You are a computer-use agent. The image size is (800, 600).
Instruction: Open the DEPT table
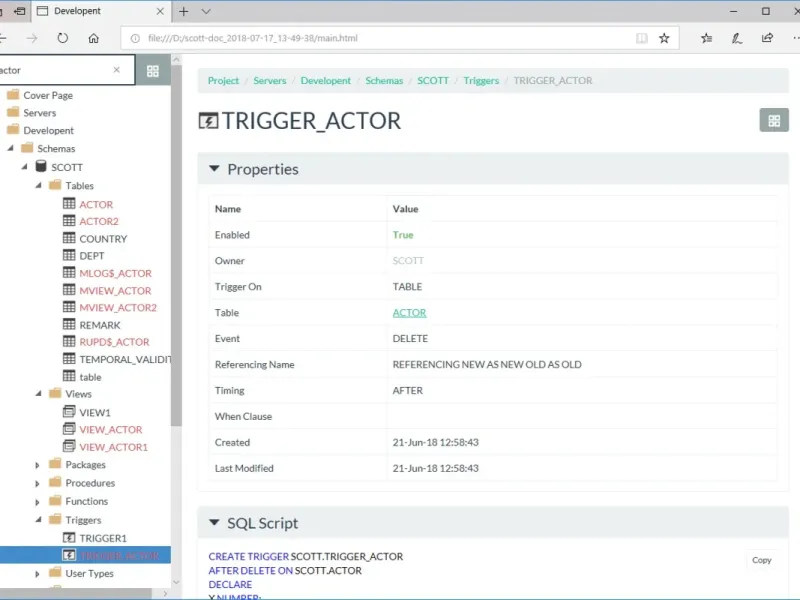coord(92,256)
